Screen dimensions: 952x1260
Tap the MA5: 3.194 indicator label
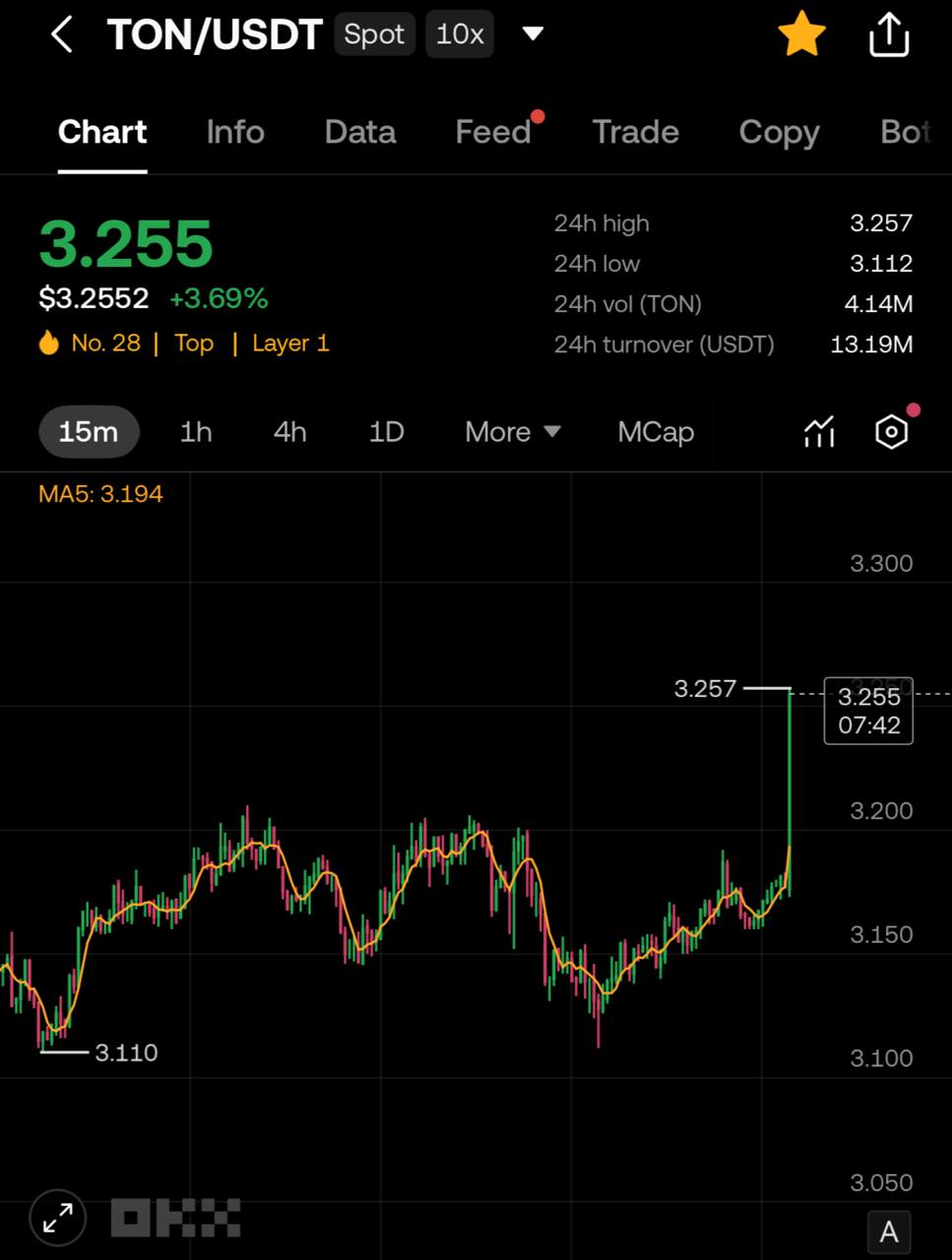100,494
